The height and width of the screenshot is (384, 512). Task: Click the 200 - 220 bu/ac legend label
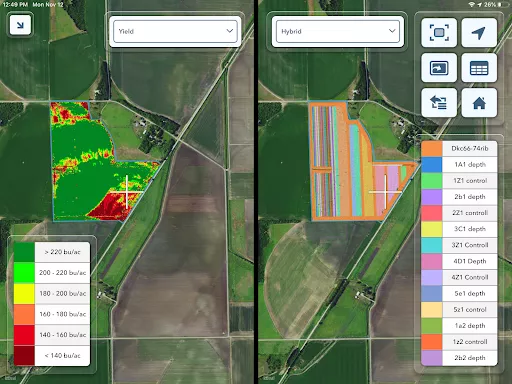pos(62,273)
